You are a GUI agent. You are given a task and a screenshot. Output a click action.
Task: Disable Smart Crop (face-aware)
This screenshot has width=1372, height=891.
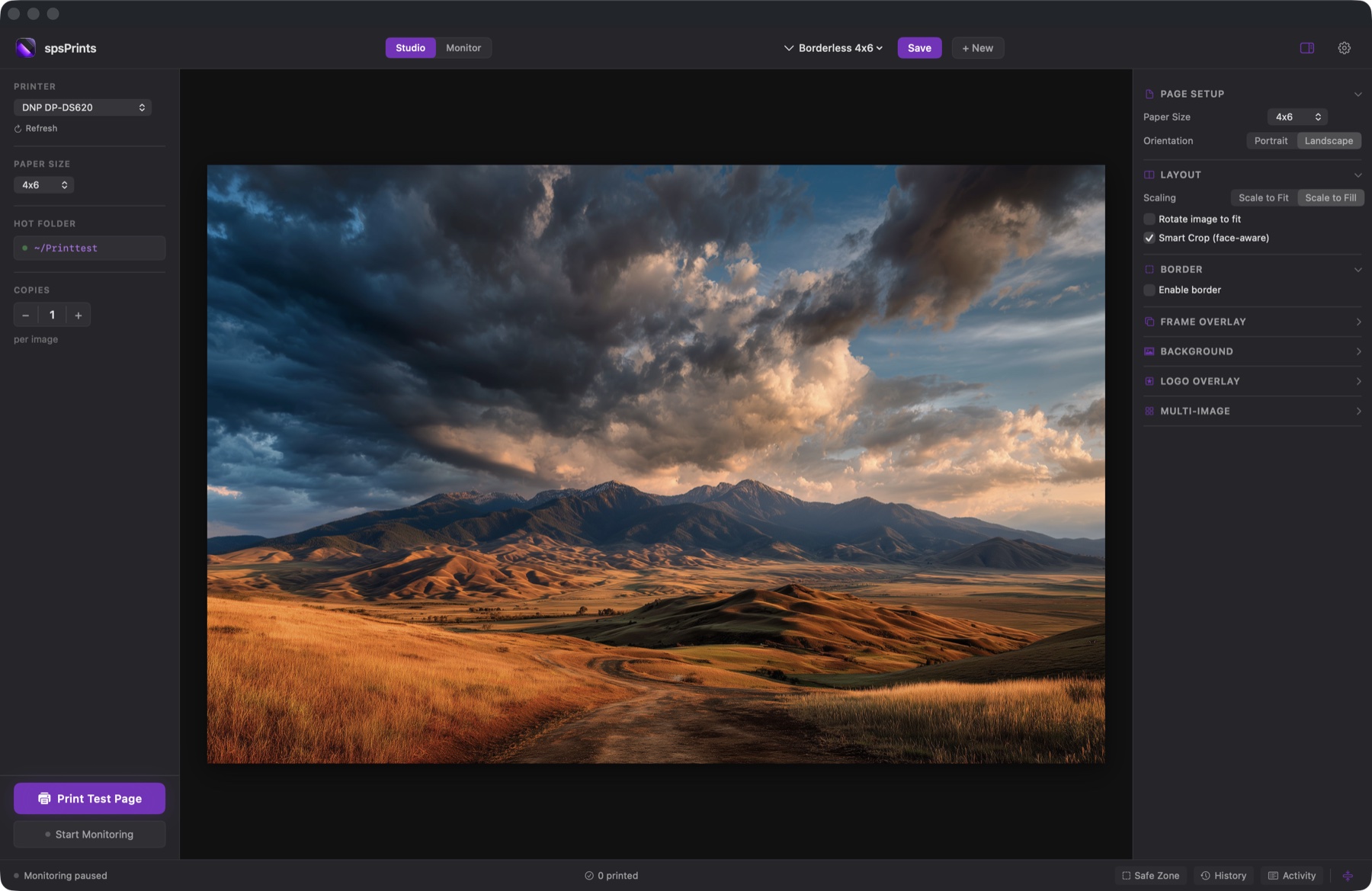(1149, 238)
